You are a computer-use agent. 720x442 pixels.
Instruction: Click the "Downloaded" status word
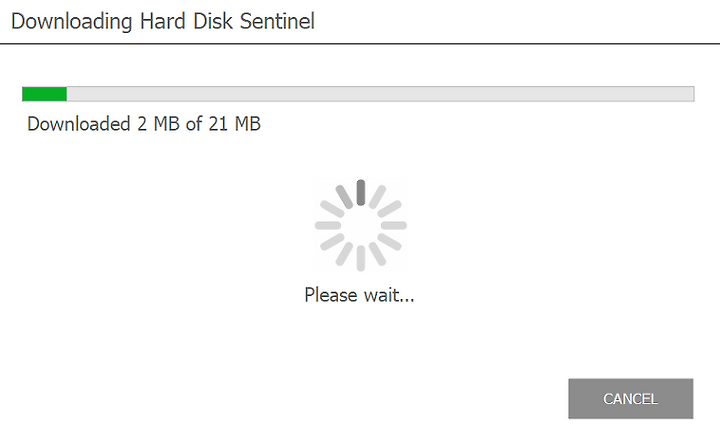79,124
